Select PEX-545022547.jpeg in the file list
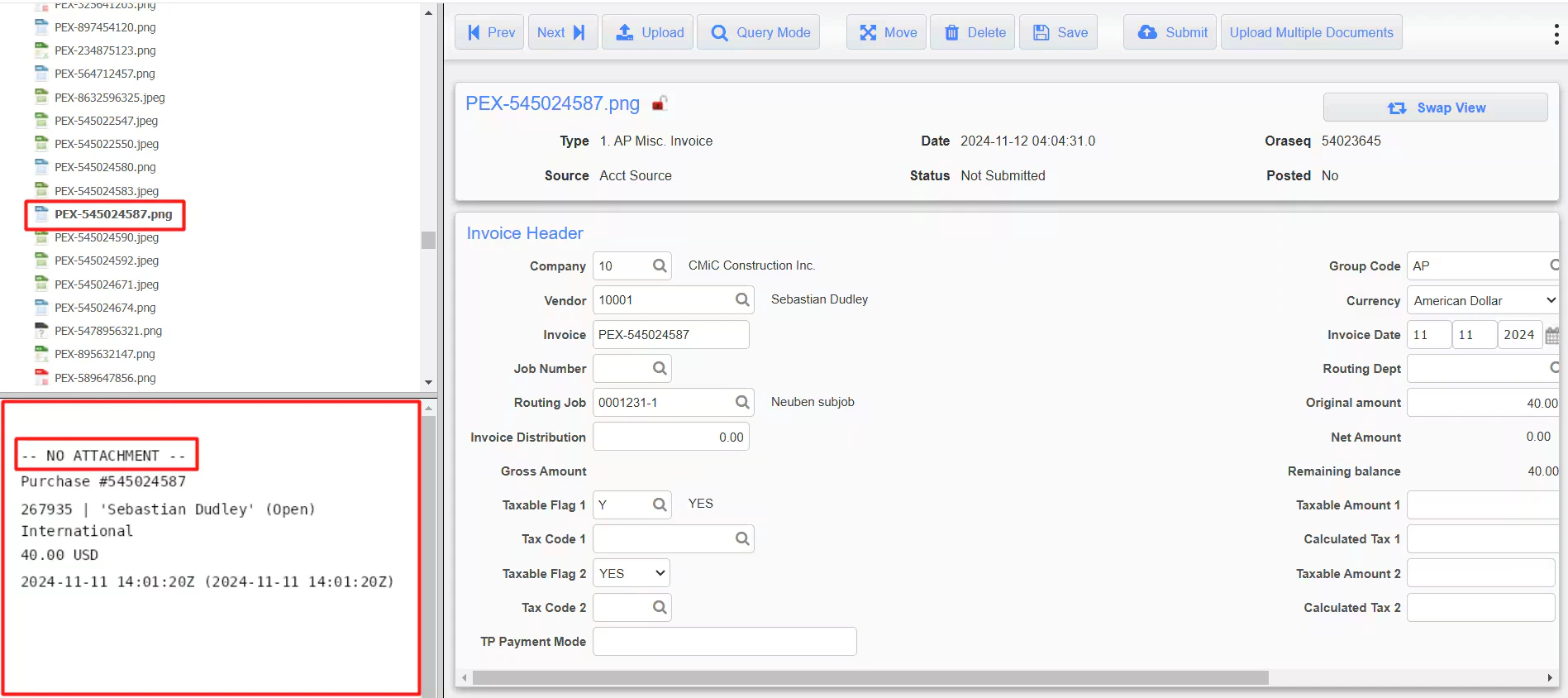The height and width of the screenshot is (698, 1568). [106, 121]
